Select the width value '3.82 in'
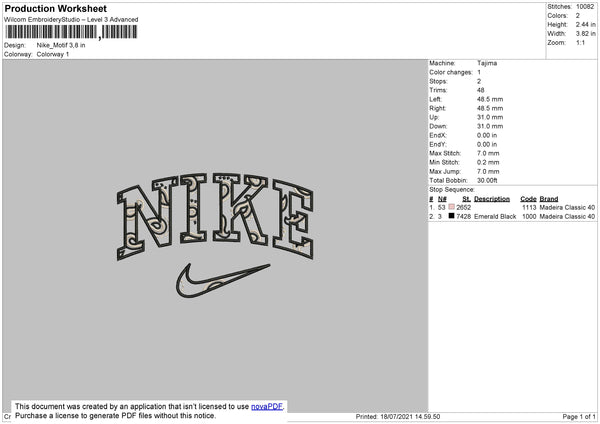 [x=585, y=34]
